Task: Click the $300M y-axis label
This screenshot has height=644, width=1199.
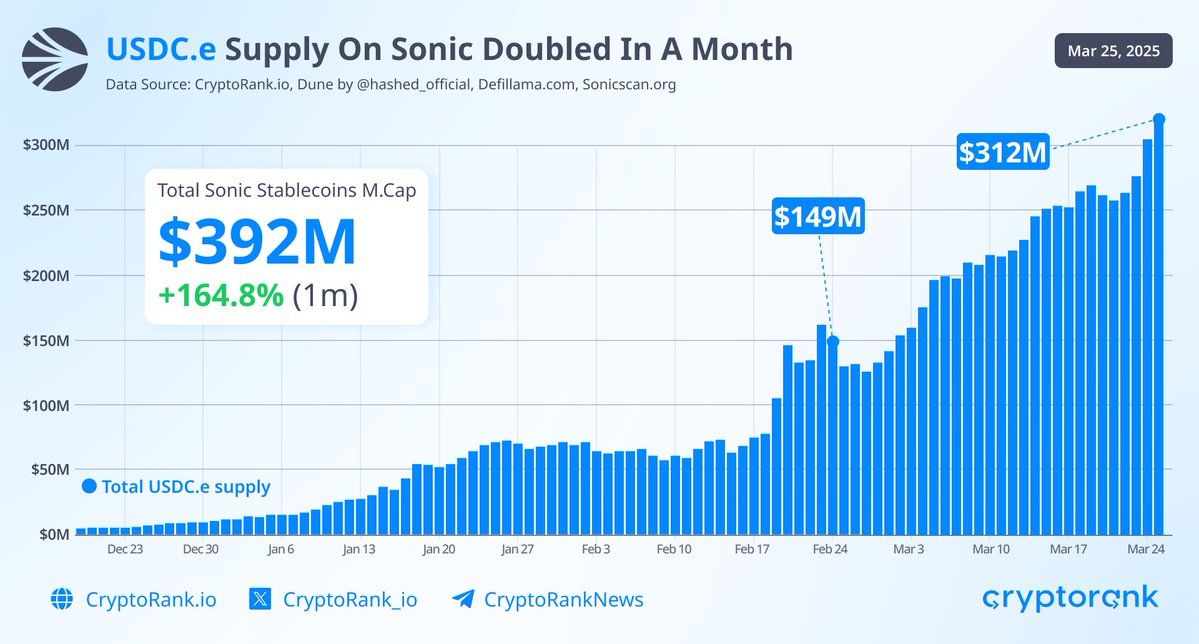Action: (x=46, y=145)
